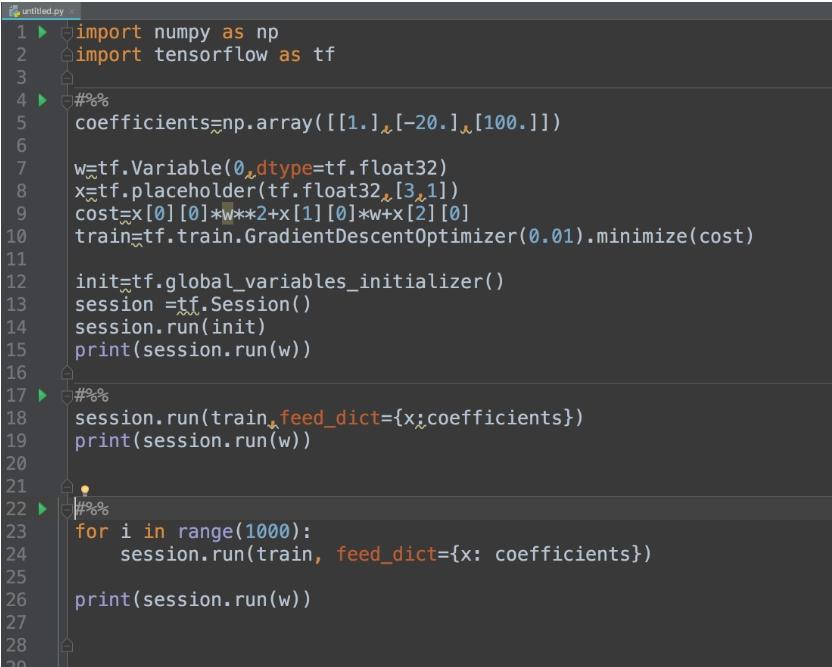Toggle fold end marker at line 28

point(67,646)
